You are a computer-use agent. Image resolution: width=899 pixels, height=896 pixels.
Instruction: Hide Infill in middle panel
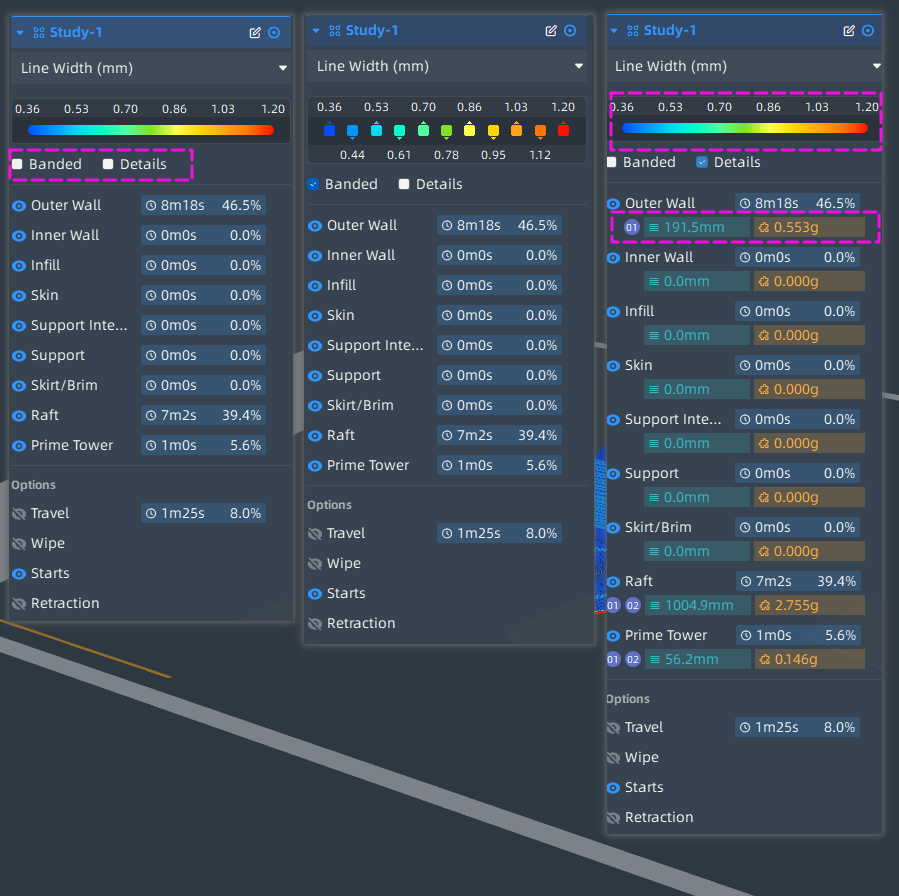pyautogui.click(x=315, y=286)
